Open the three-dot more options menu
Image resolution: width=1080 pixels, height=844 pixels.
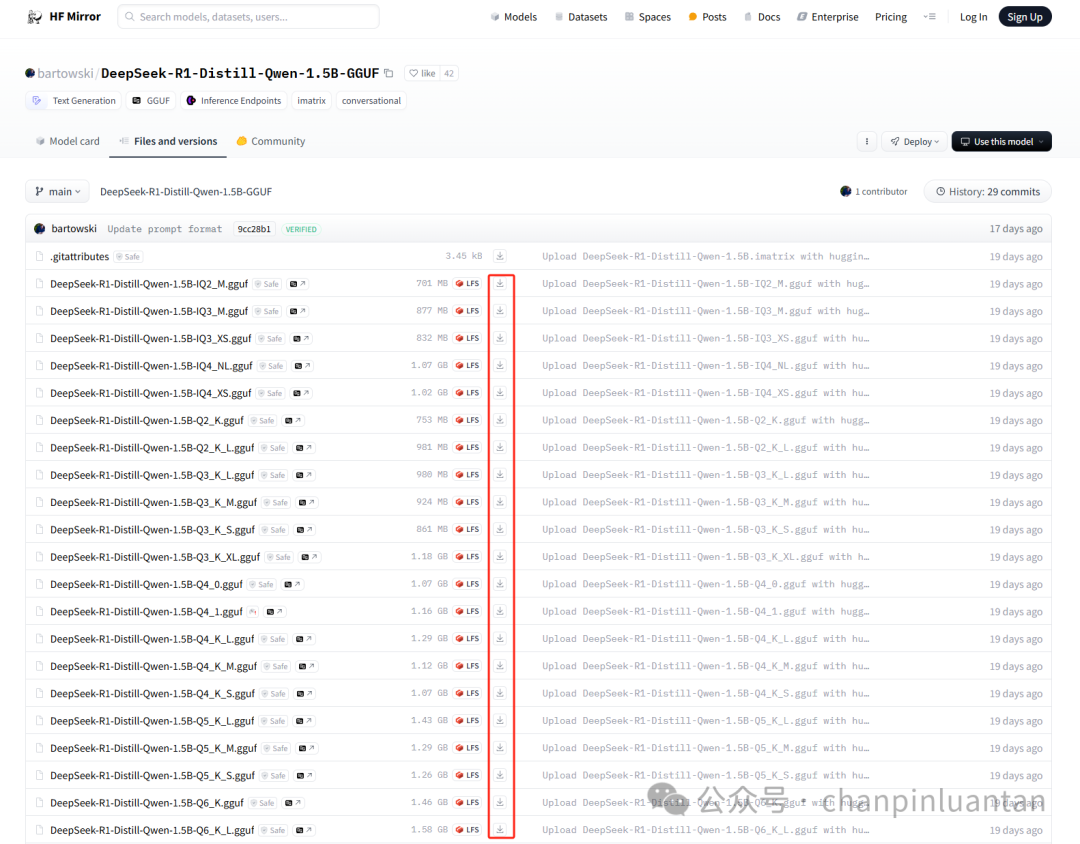coord(866,141)
